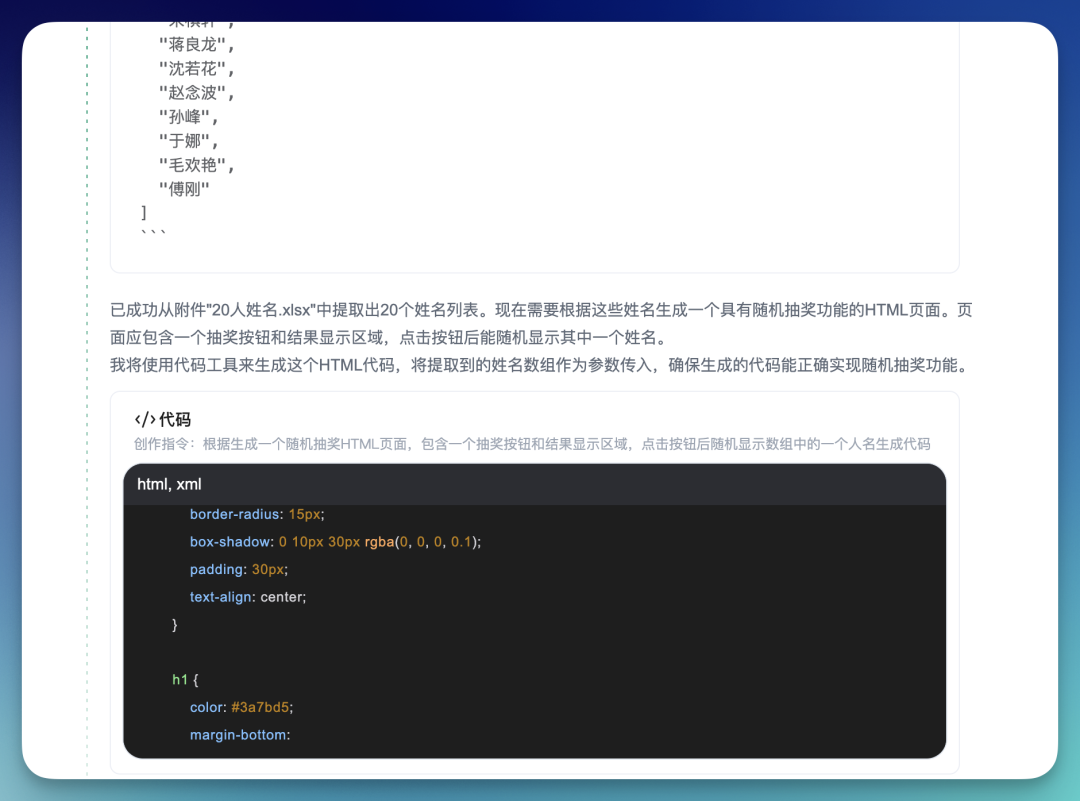Click the html, xml language label
Image resolution: width=1080 pixels, height=801 pixels.
(169, 484)
